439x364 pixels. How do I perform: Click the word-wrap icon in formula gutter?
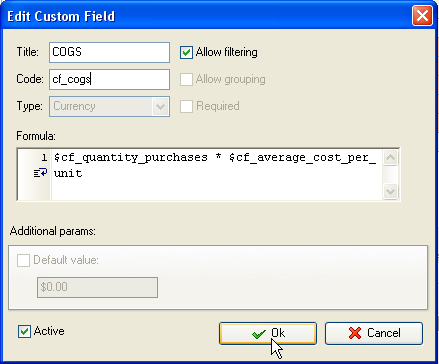coord(40,173)
